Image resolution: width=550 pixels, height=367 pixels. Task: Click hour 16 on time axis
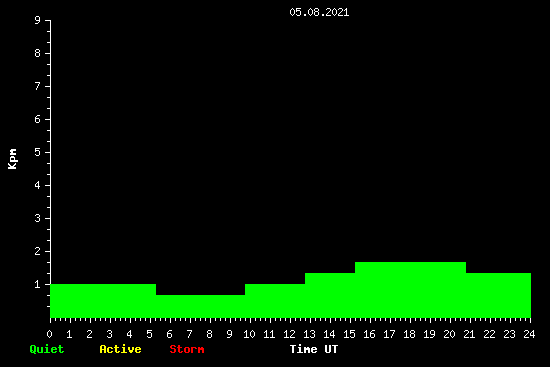369,334
